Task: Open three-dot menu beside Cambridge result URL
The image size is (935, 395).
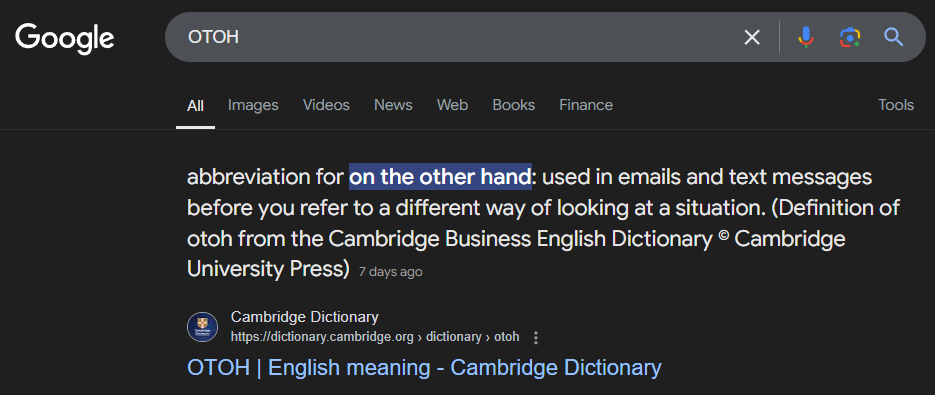Action: [535, 338]
